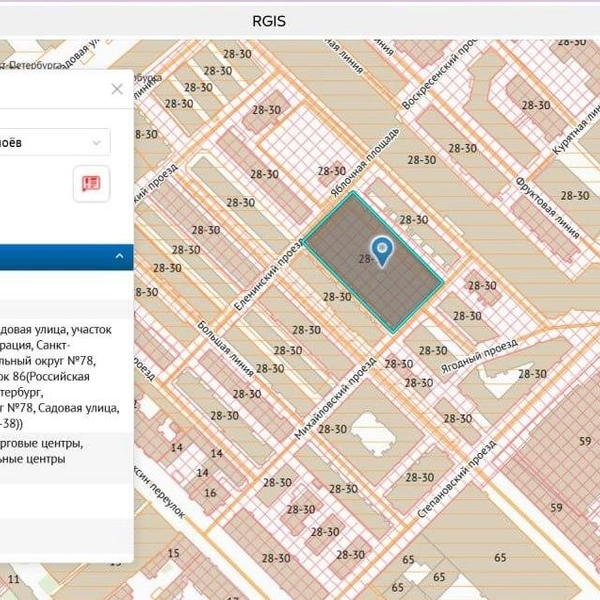The height and width of the screenshot is (600, 600).
Task: Click the blue location pin marker
Action: [x=382, y=251]
